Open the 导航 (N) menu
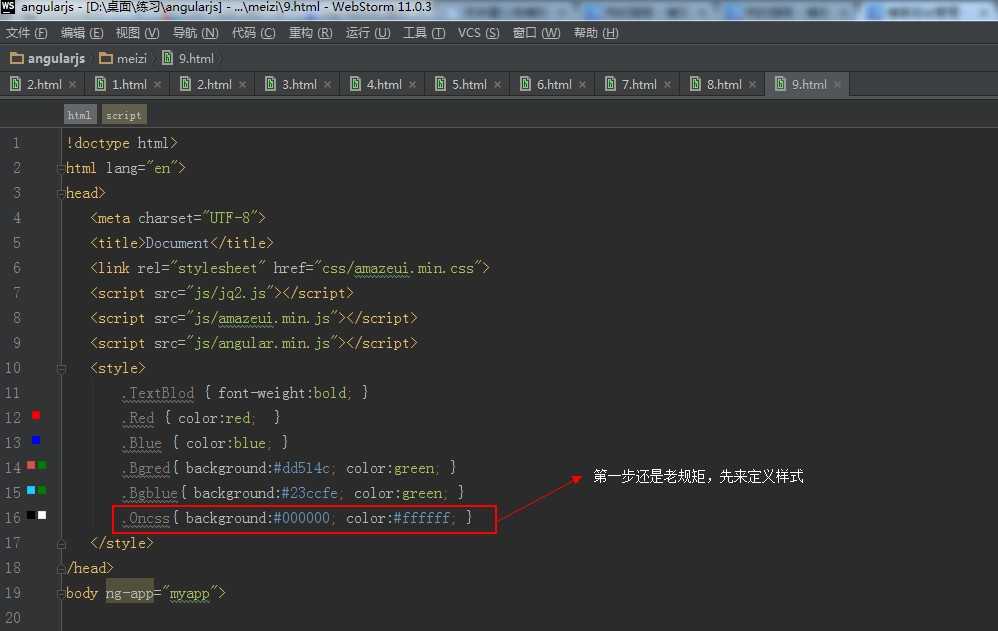 coord(196,33)
